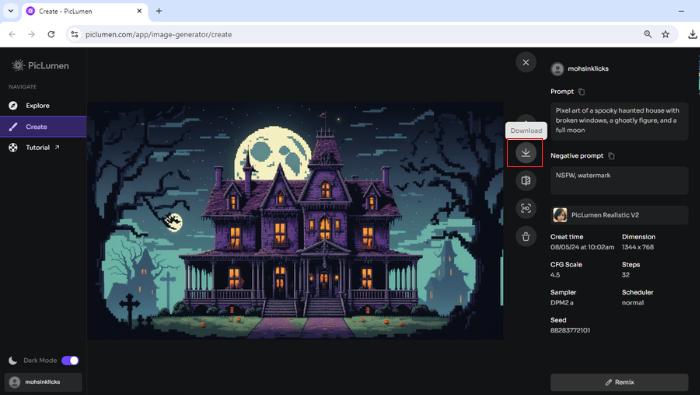Click the Tutorial film reel icon
Image resolution: width=700 pixels, height=395 pixels.
[x=13, y=147]
